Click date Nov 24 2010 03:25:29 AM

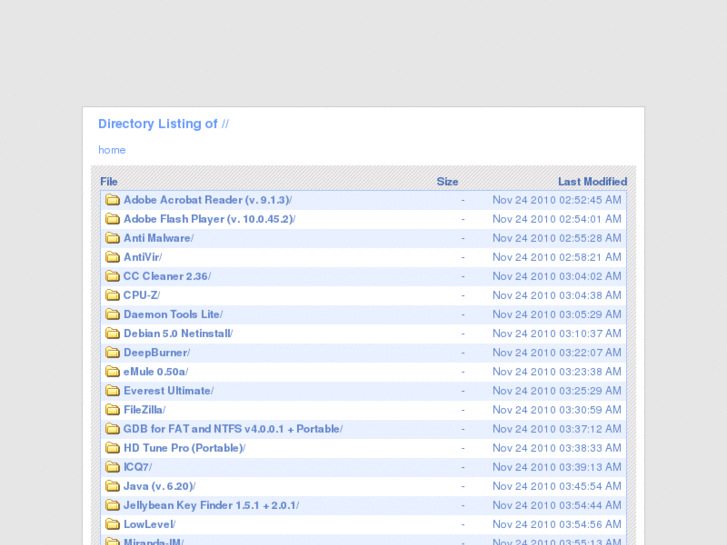(557, 391)
